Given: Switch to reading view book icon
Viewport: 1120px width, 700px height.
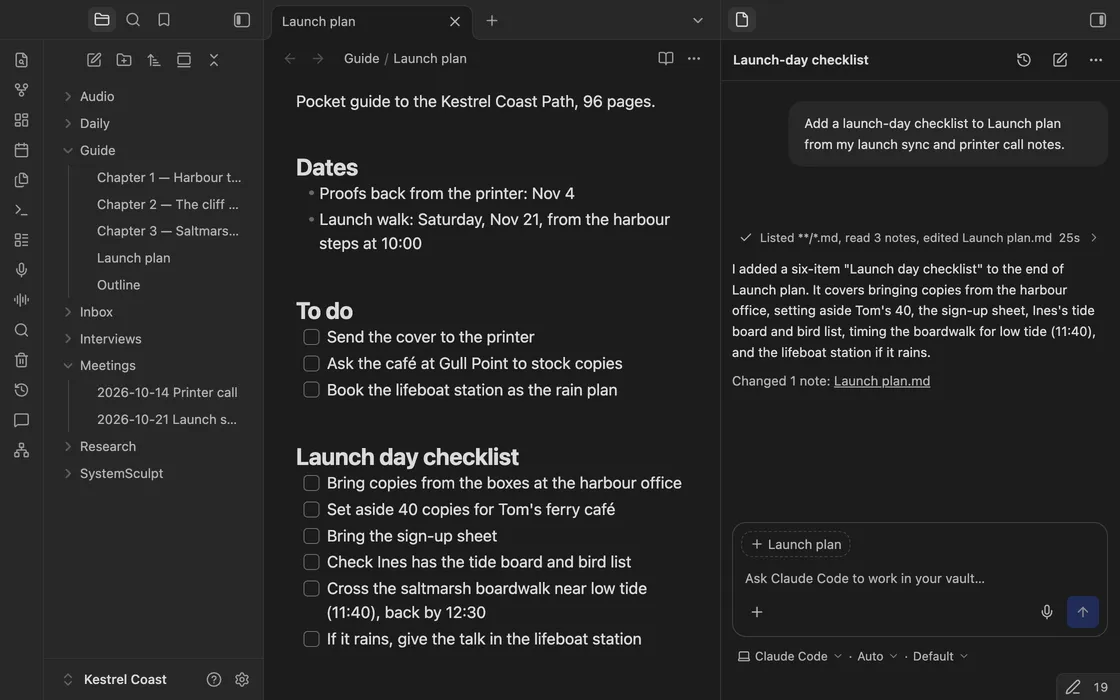Looking at the screenshot, I should [666, 59].
